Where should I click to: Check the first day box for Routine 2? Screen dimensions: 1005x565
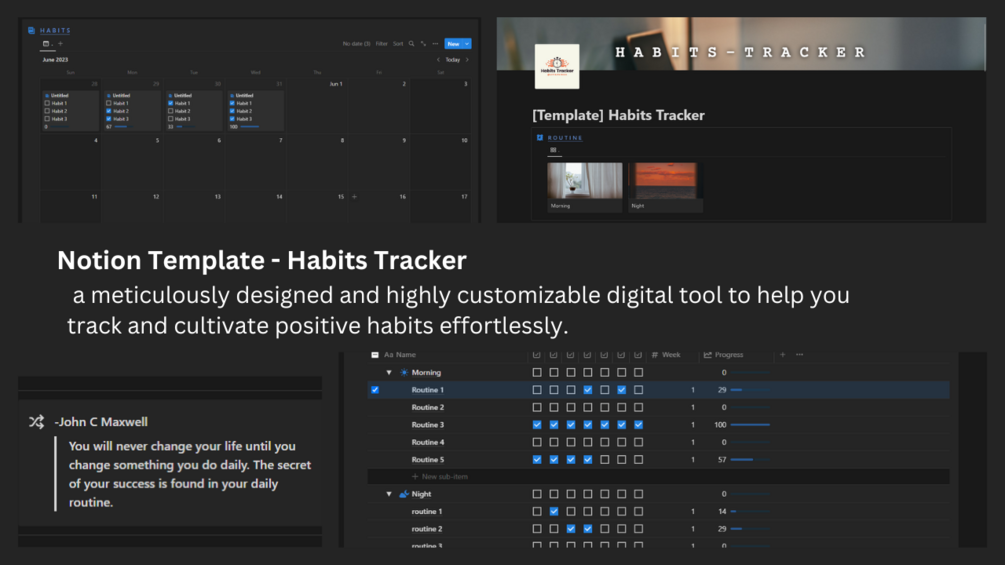537,407
